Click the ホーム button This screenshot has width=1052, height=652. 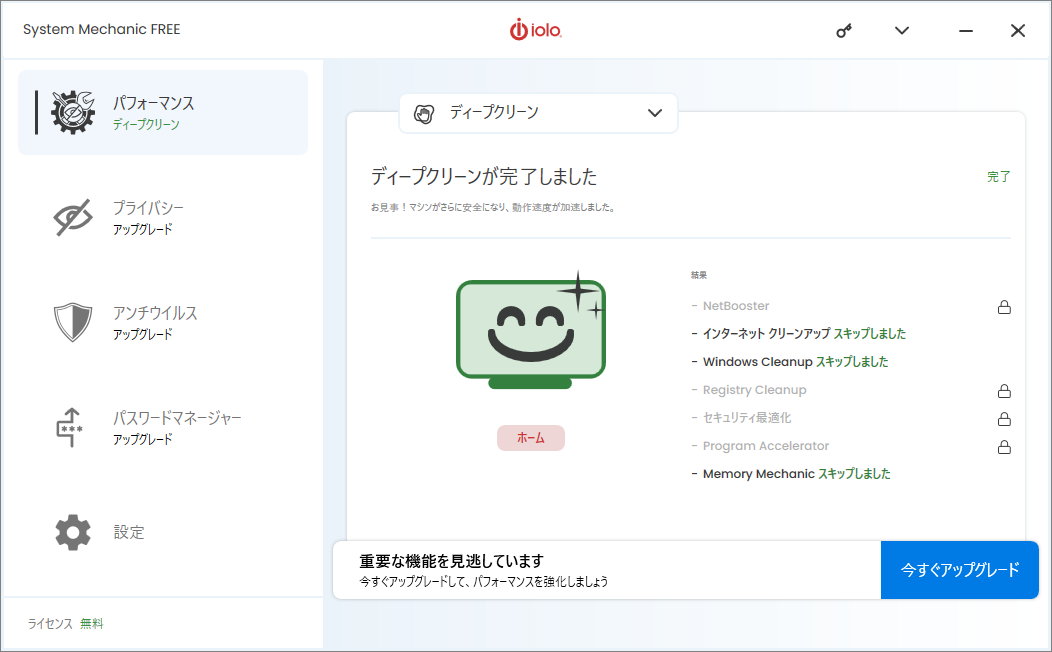tap(531, 438)
